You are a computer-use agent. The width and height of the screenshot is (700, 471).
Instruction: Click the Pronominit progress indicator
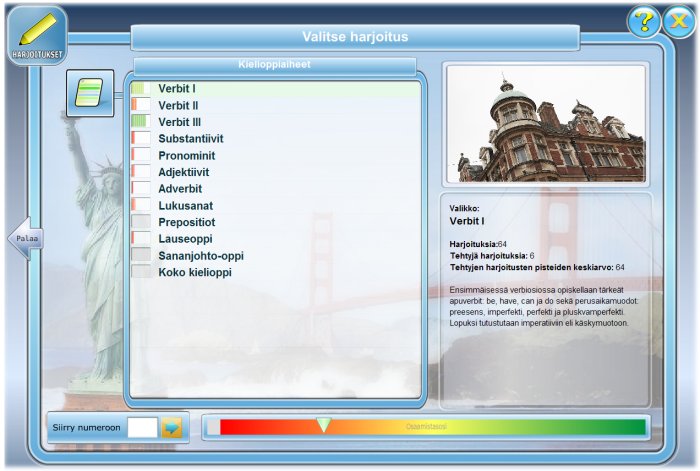[141, 155]
